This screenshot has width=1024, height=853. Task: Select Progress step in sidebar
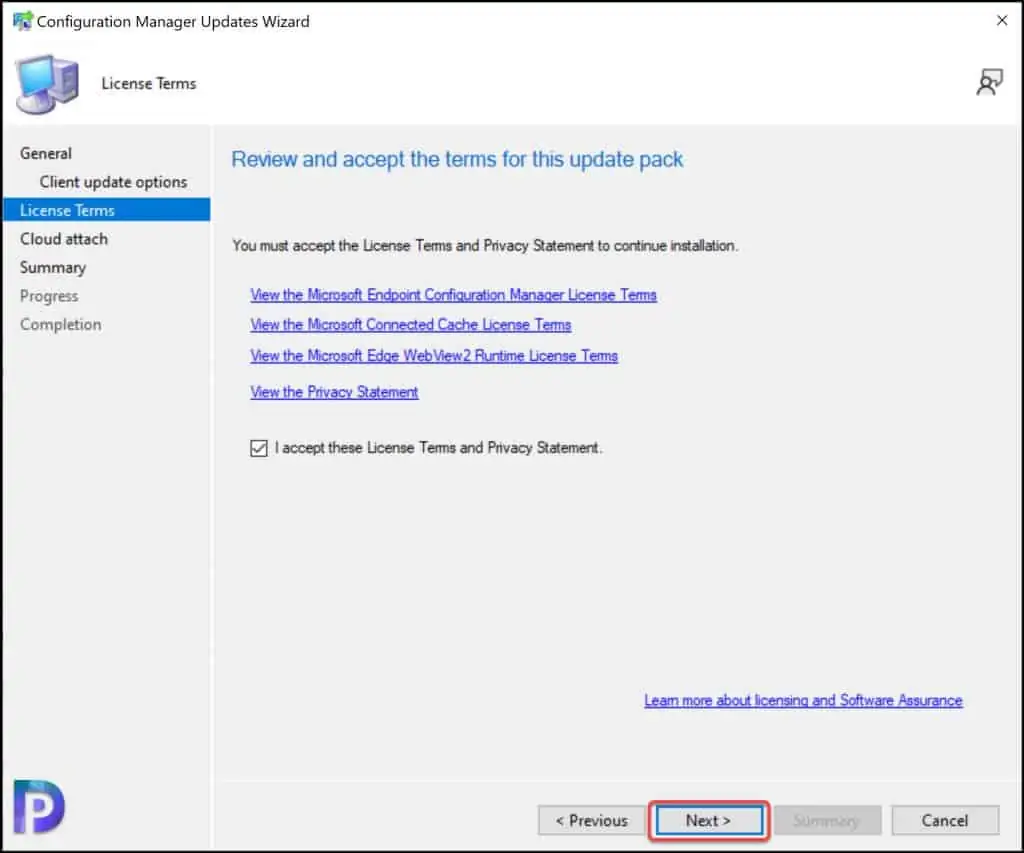[49, 297]
